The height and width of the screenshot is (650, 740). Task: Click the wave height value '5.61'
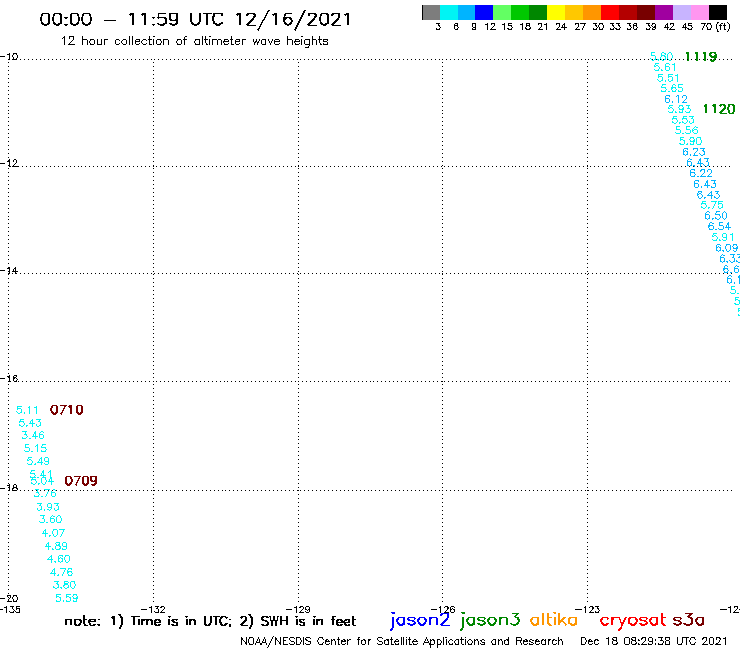click(x=665, y=68)
